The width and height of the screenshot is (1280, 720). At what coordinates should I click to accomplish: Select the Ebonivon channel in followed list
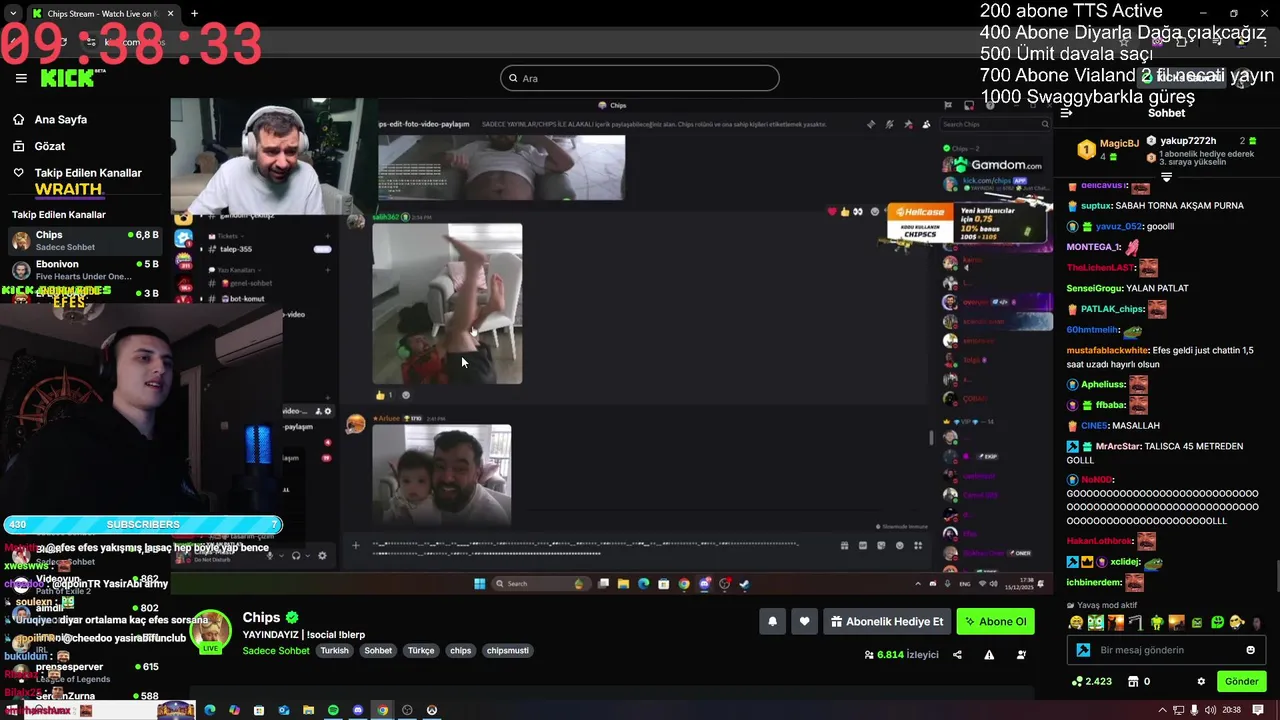click(85, 270)
